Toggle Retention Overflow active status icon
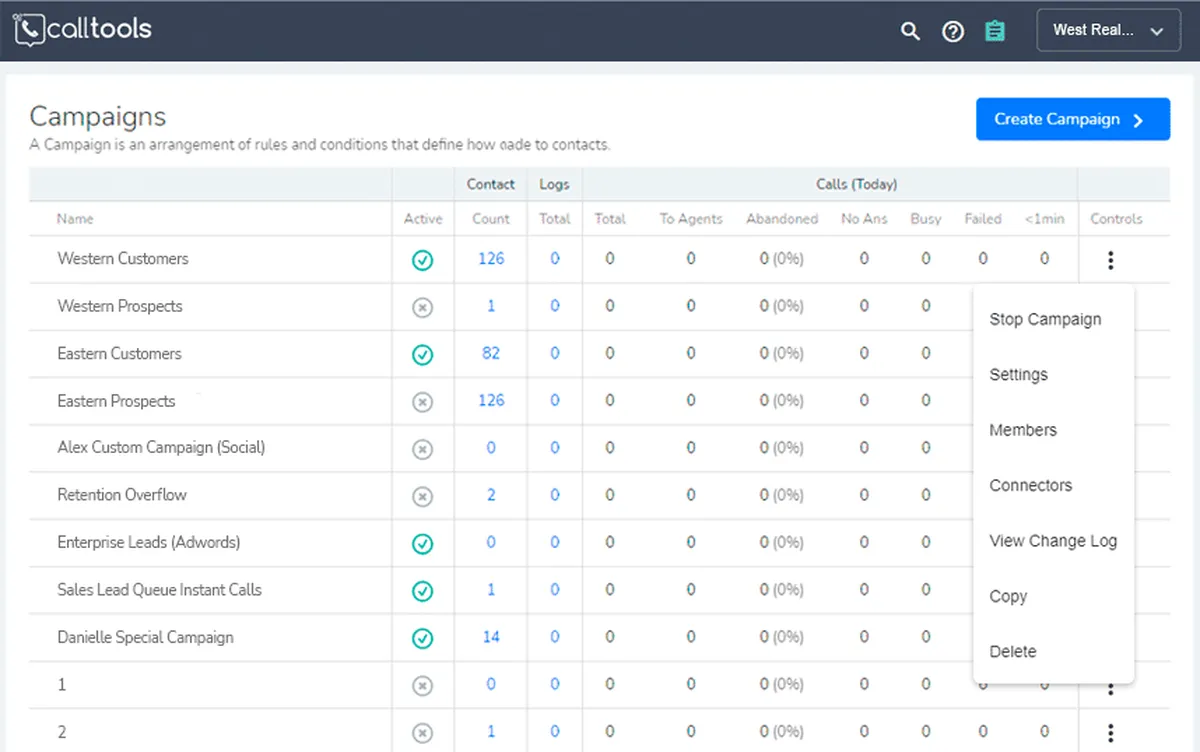This screenshot has width=1200, height=752. [422, 496]
